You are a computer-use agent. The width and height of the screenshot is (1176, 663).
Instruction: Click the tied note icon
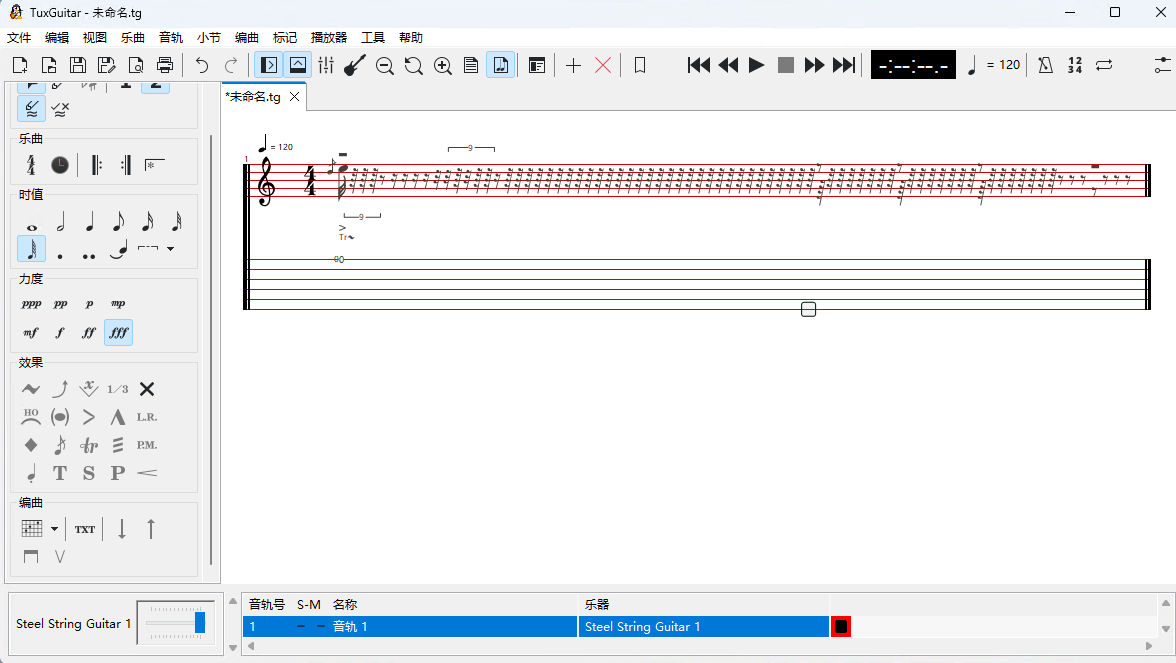[x=118, y=249]
